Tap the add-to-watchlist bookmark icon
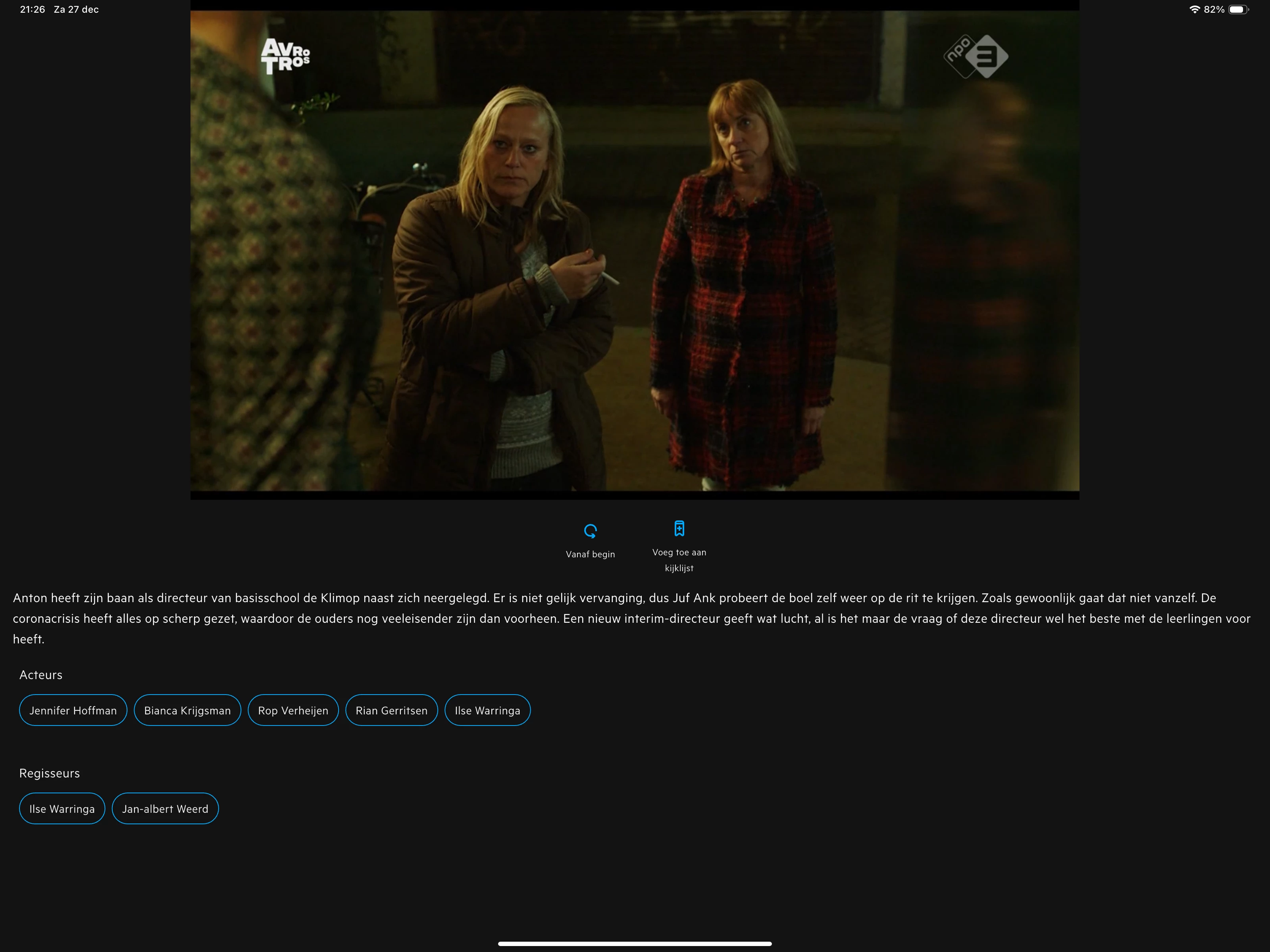1270x952 pixels. 679,528
